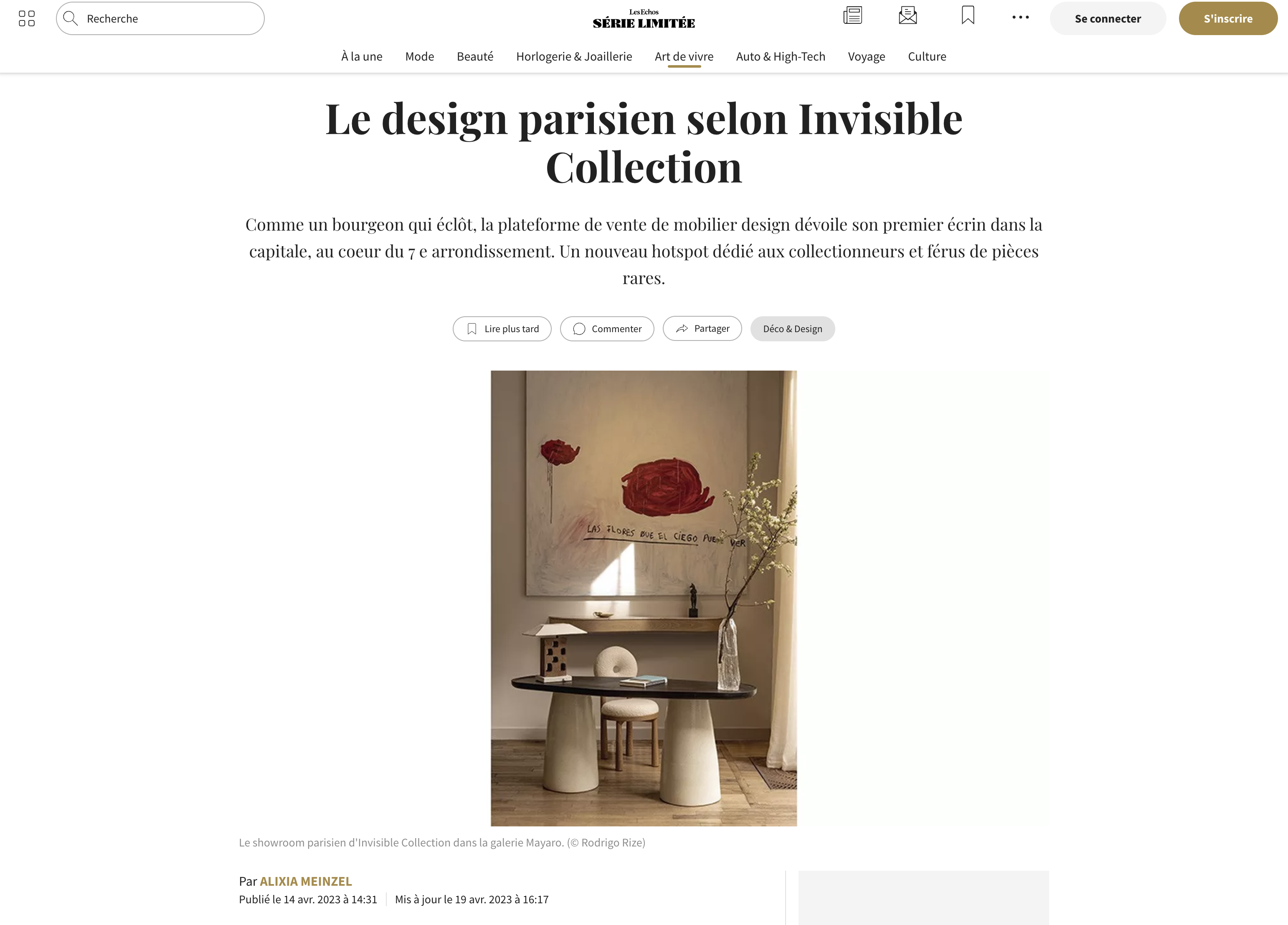1288x925 pixels.
Task: Share the article with Partager
Action: 702,329
